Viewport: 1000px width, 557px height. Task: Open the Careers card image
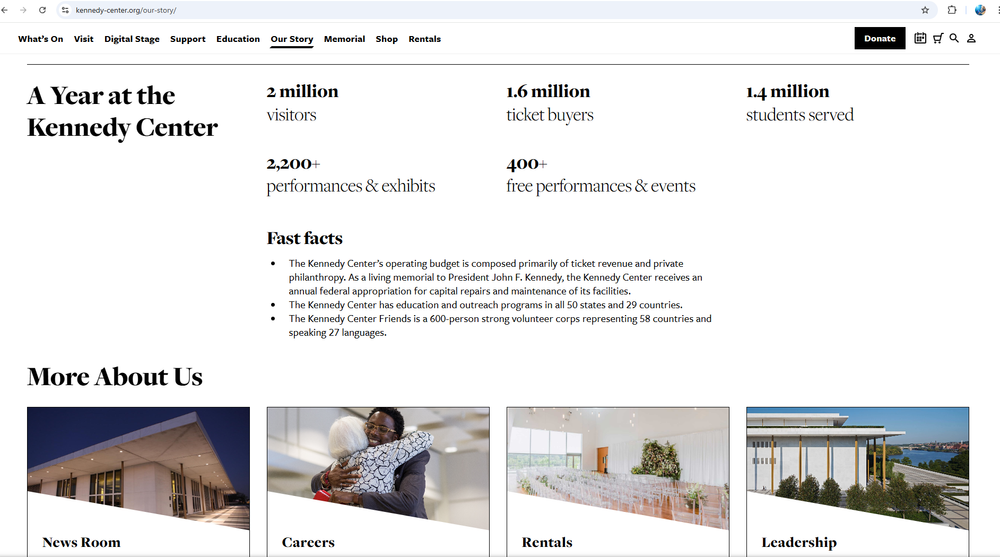click(x=378, y=460)
